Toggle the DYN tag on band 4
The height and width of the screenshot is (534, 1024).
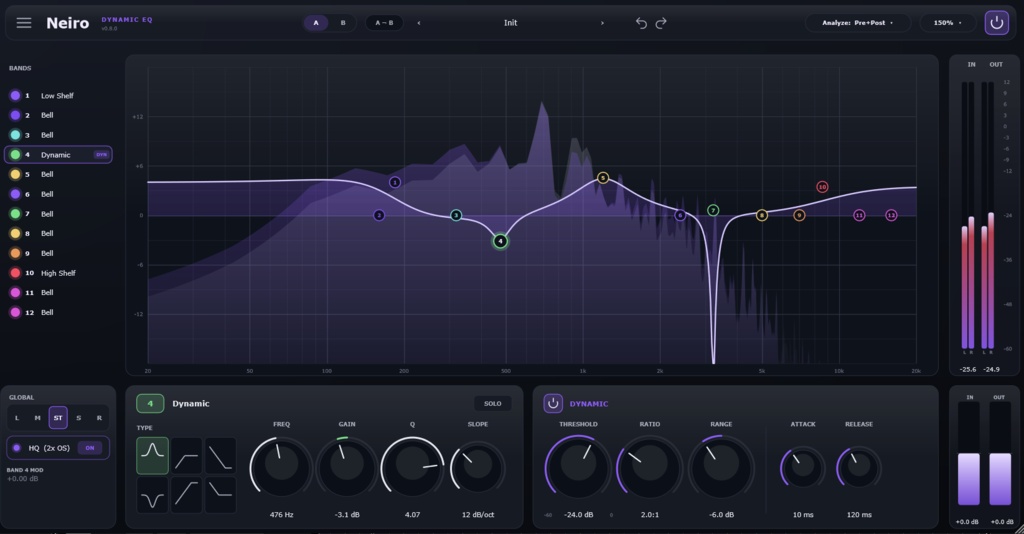101,155
